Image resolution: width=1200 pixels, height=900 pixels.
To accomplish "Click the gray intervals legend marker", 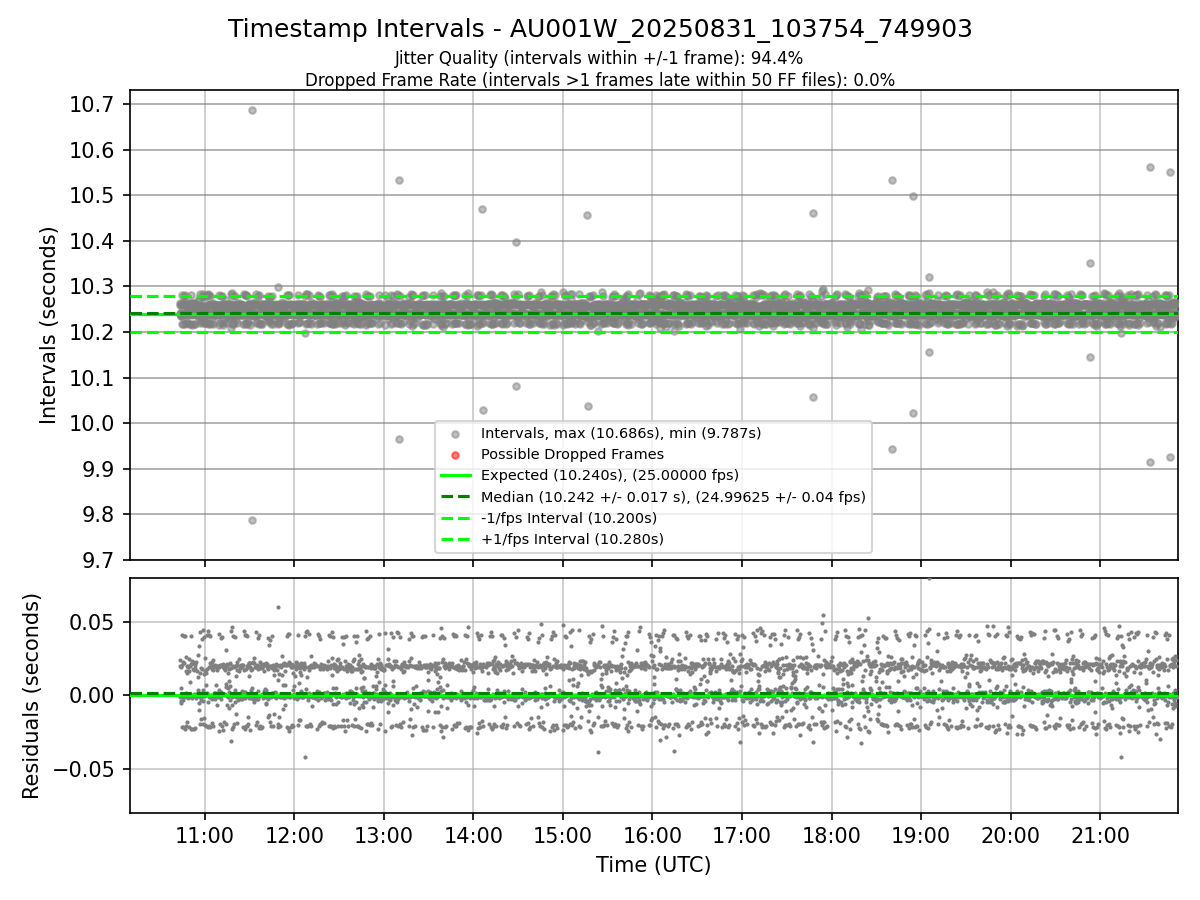I will [455, 434].
